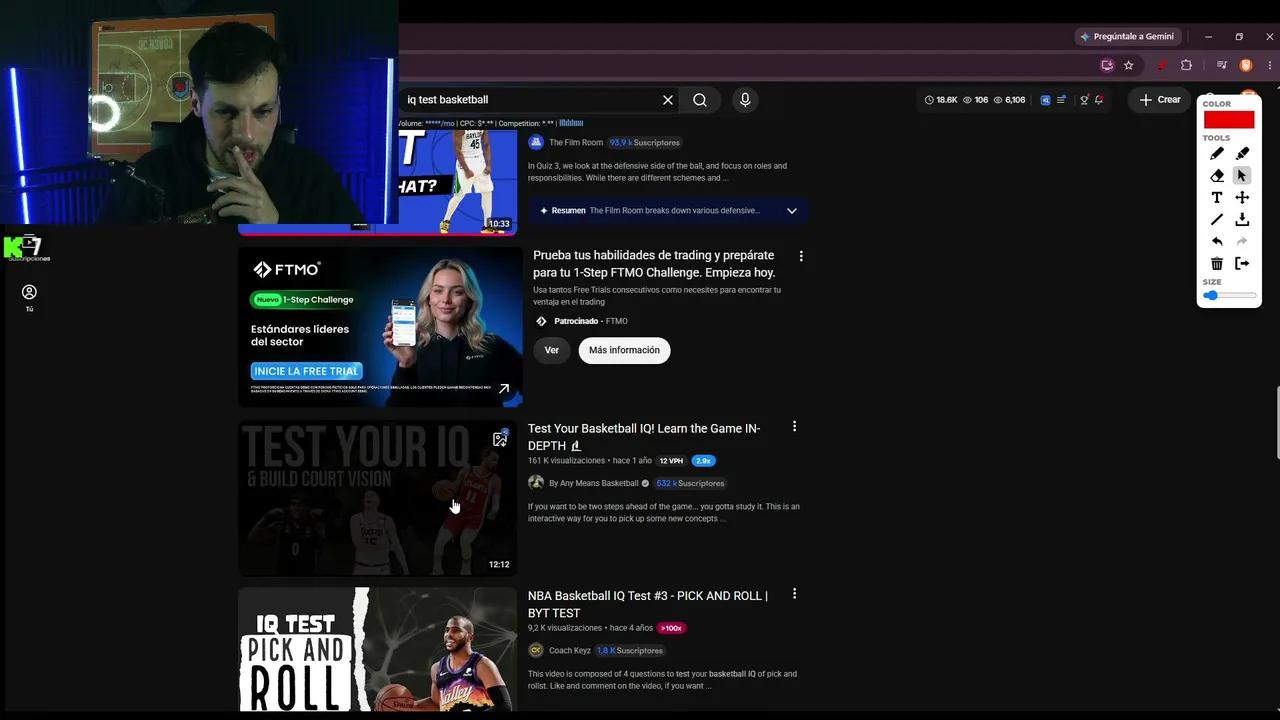
Task: Click the blue IQ extension badge icon
Action: pyautogui.click(x=1046, y=100)
